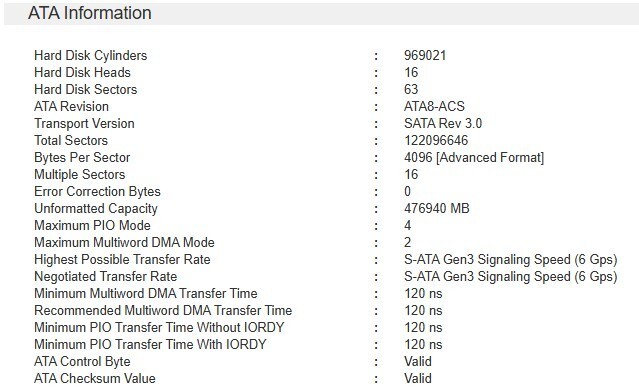Select the Hard Disk Cylinders label

(90, 55)
